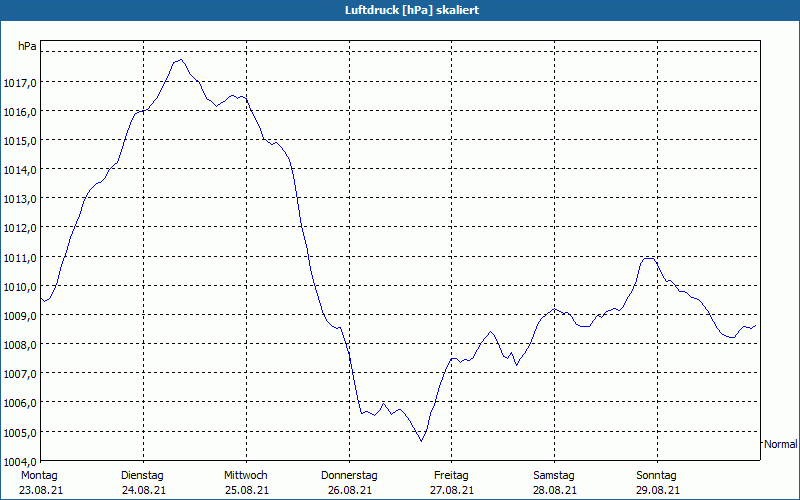
Task: Select the 1013,0 axis value
Action: pyautogui.click(x=20, y=199)
